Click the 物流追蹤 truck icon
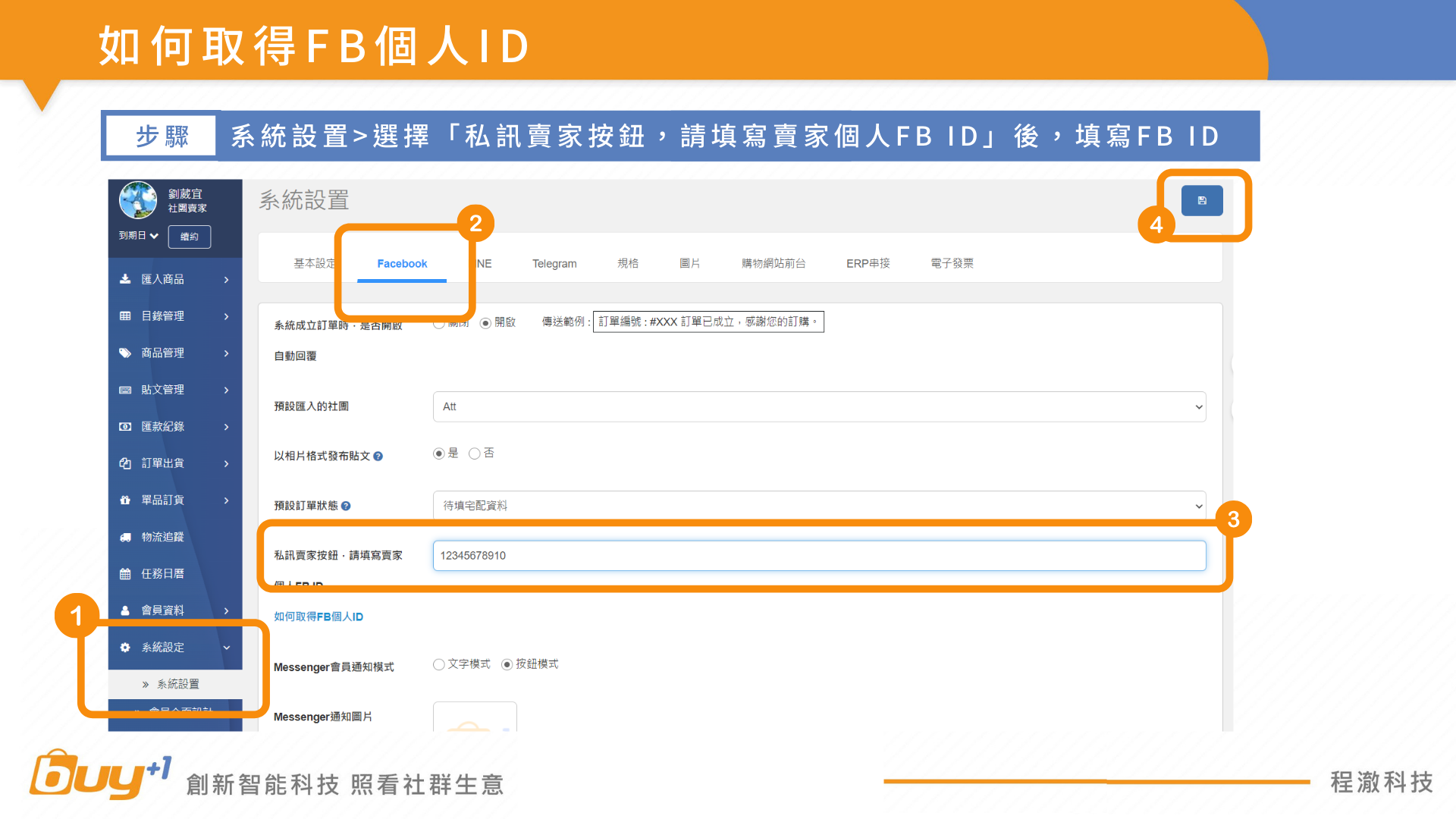1456x819 pixels. 125,537
